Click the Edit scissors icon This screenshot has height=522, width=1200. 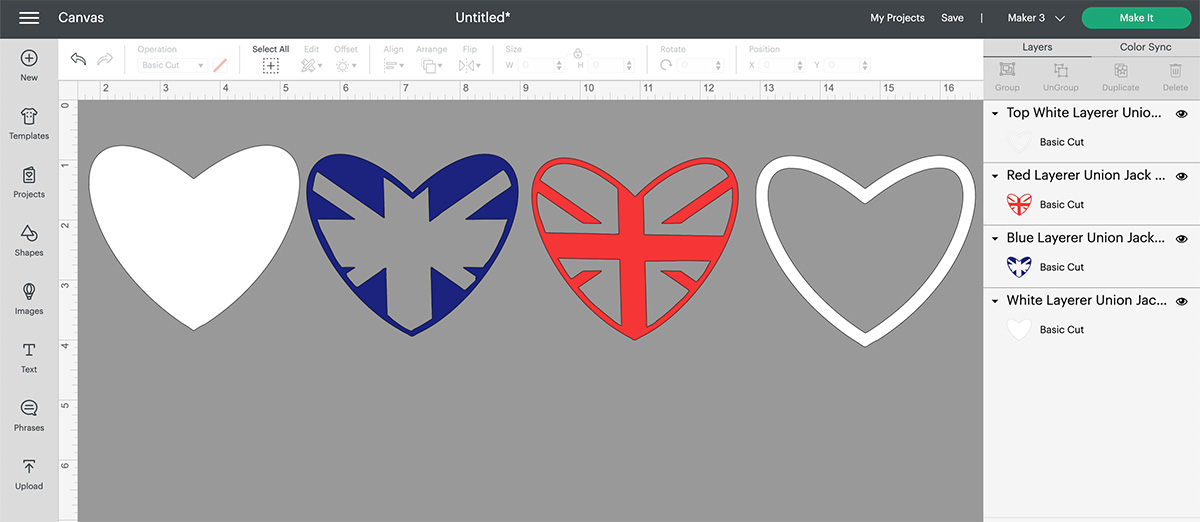click(x=309, y=65)
